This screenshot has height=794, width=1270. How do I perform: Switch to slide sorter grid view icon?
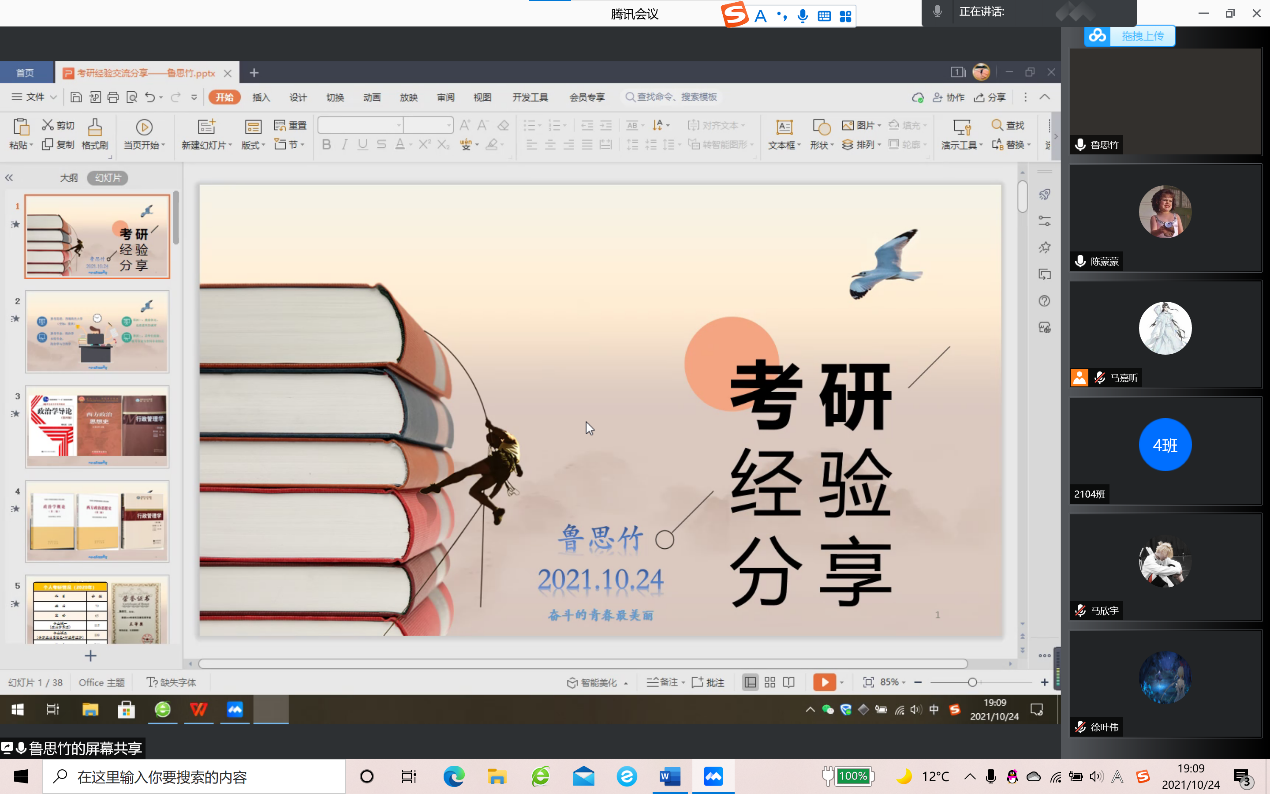coord(770,682)
